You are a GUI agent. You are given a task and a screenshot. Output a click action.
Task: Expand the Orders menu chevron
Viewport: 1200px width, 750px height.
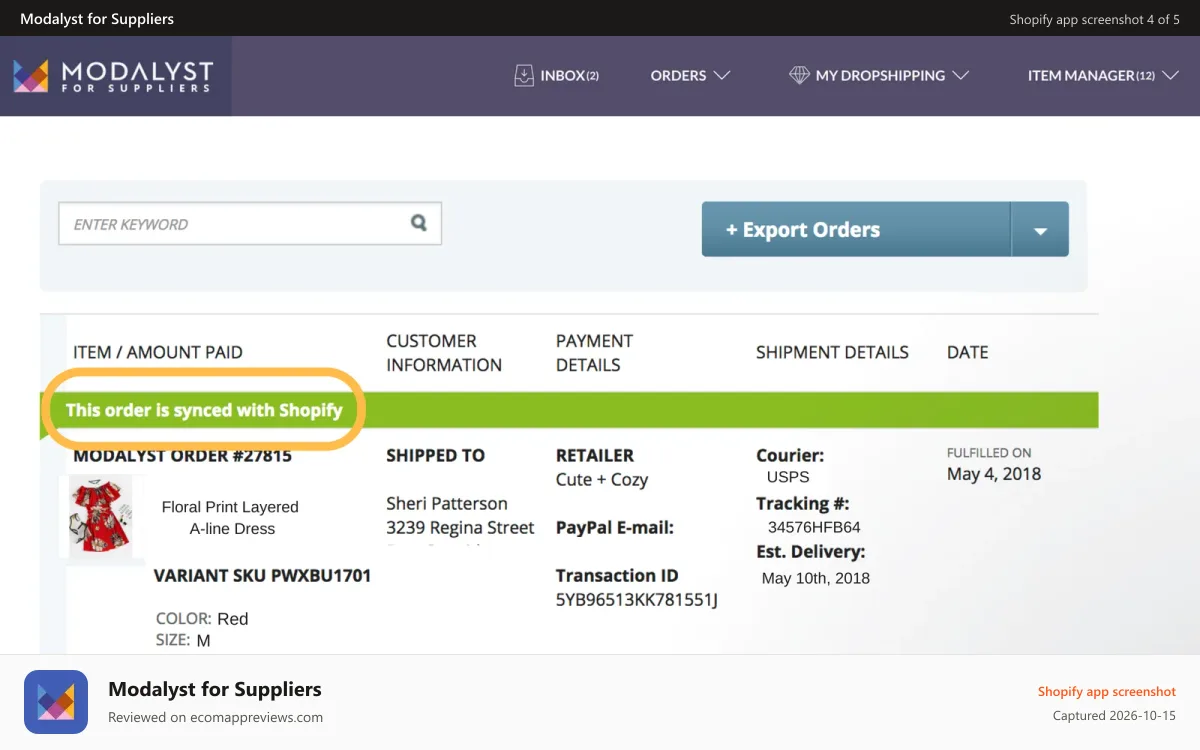722,75
